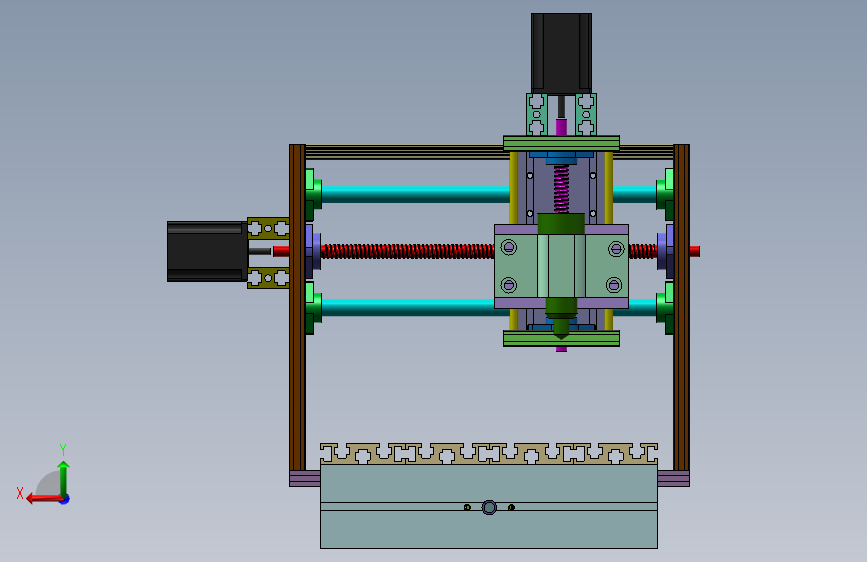The image size is (867, 562).
Task: Select the lower-right screw on carriage block
Action: [614, 285]
